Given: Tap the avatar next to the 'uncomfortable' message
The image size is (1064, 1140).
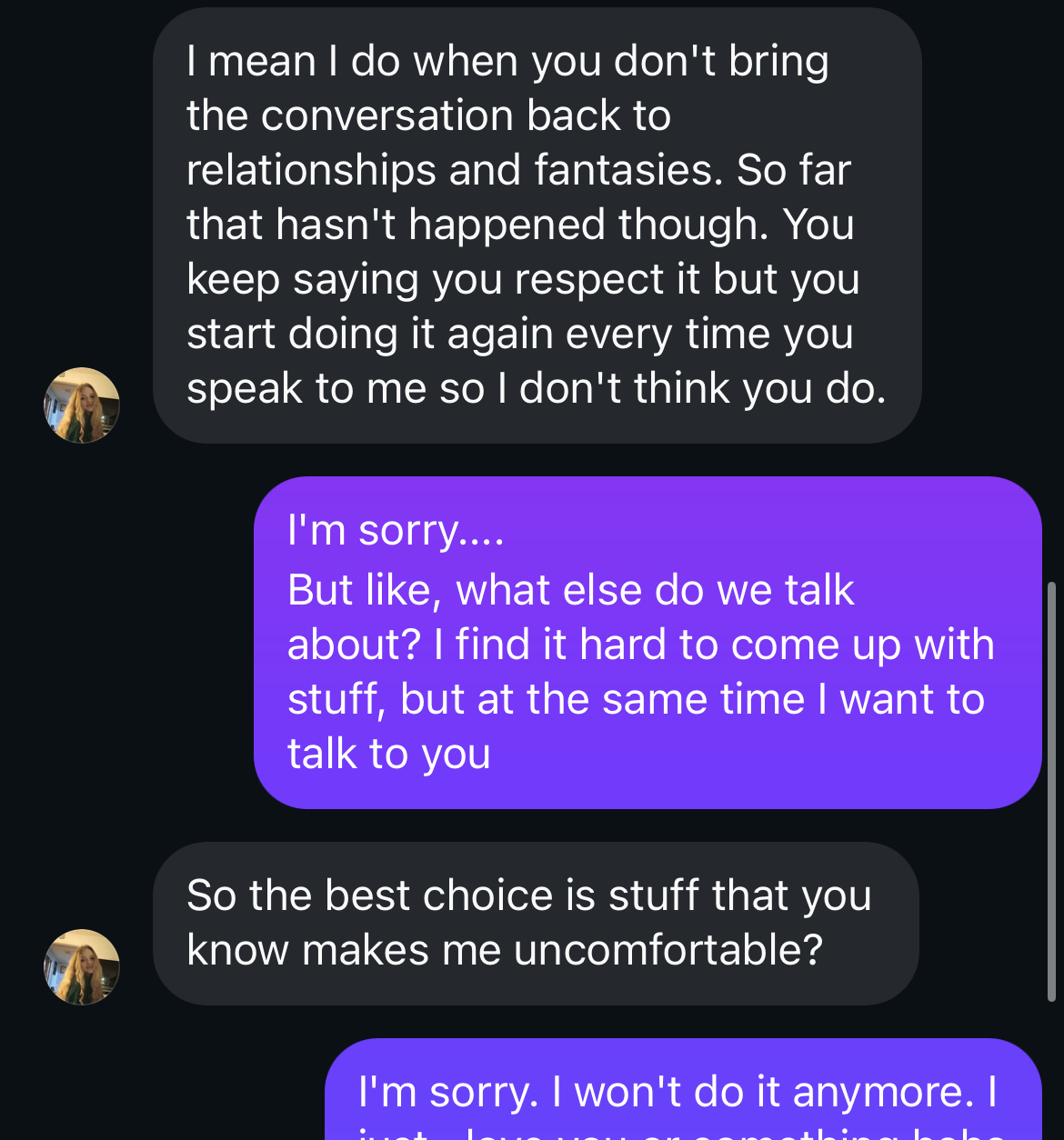Looking at the screenshot, I should point(82,966).
